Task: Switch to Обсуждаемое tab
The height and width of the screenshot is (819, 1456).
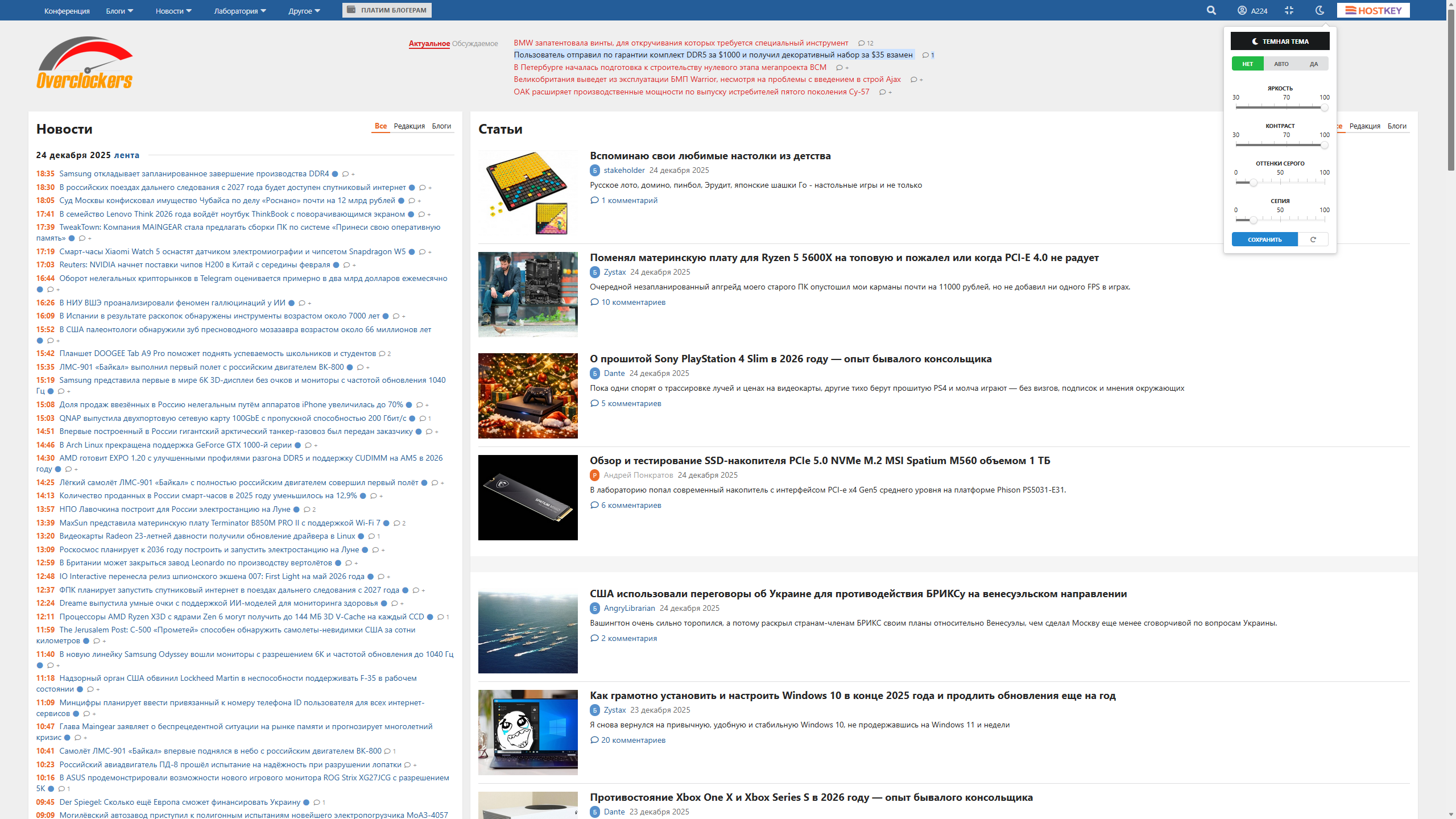Action: pyautogui.click(x=475, y=44)
